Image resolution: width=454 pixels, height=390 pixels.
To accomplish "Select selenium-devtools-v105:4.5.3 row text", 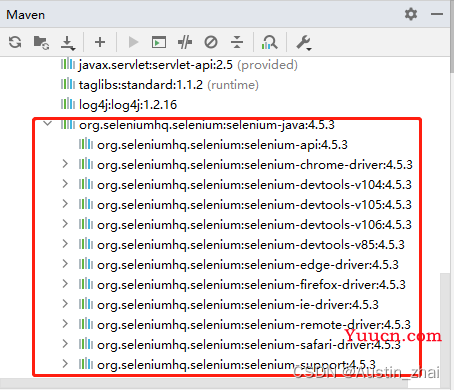I will point(254,205).
